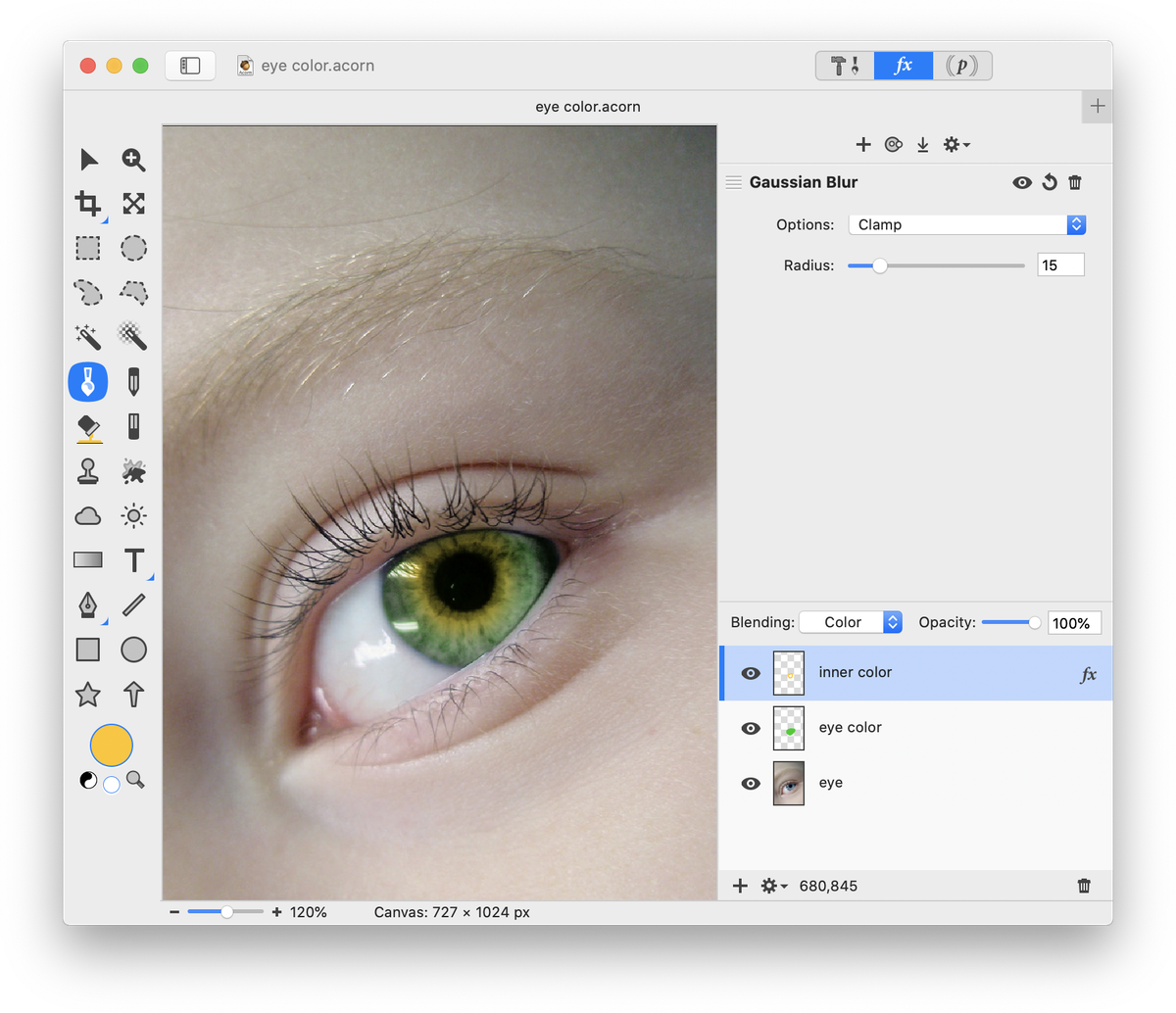Hide the inner color layer

[751, 673]
